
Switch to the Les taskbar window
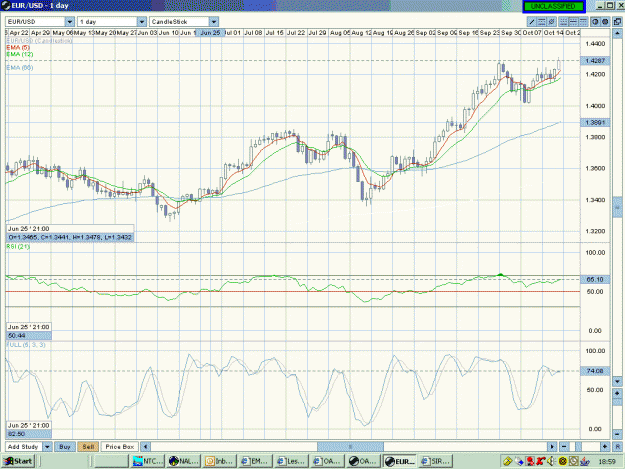point(291,461)
